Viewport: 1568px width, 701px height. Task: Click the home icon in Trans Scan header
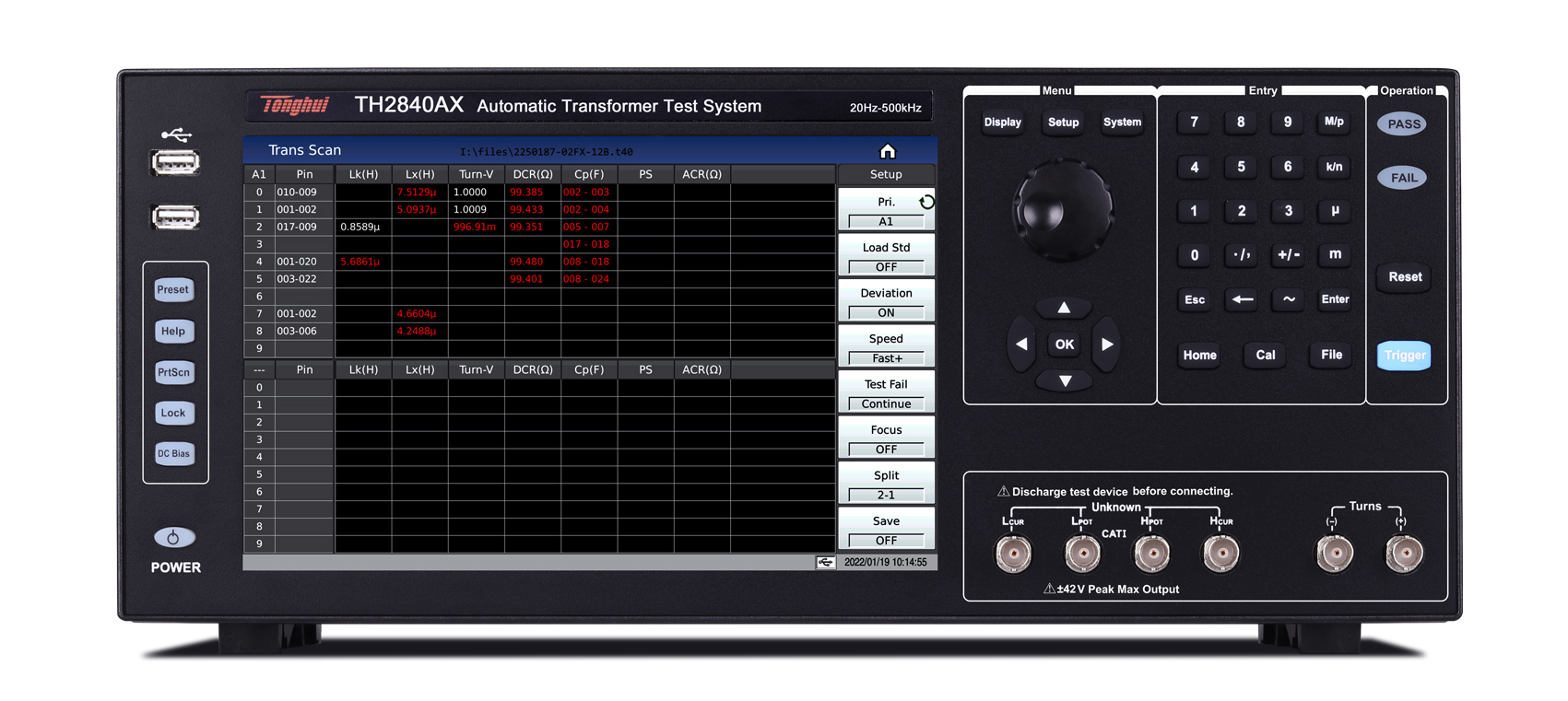pos(887,151)
